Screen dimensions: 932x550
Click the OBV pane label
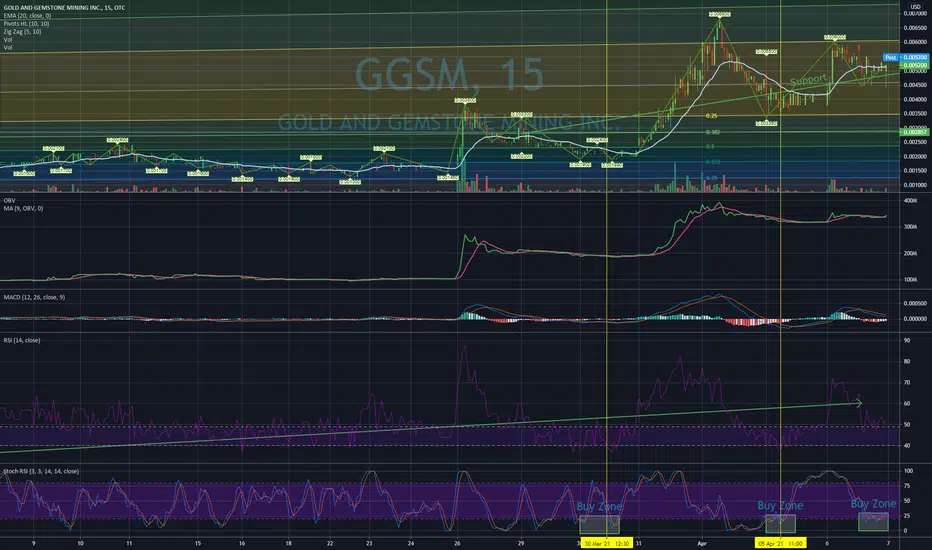click(10, 200)
